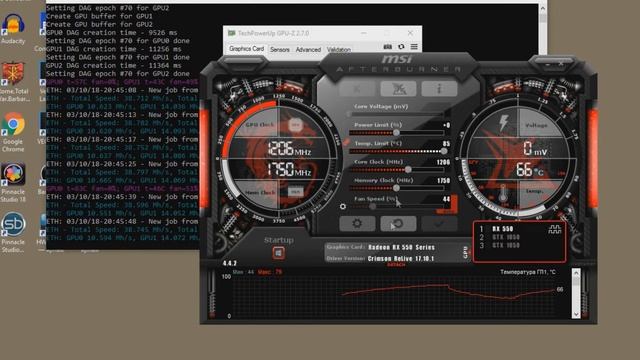The image size is (640, 360).
Task: Open Afterburner settings gear button
Action: (357, 224)
